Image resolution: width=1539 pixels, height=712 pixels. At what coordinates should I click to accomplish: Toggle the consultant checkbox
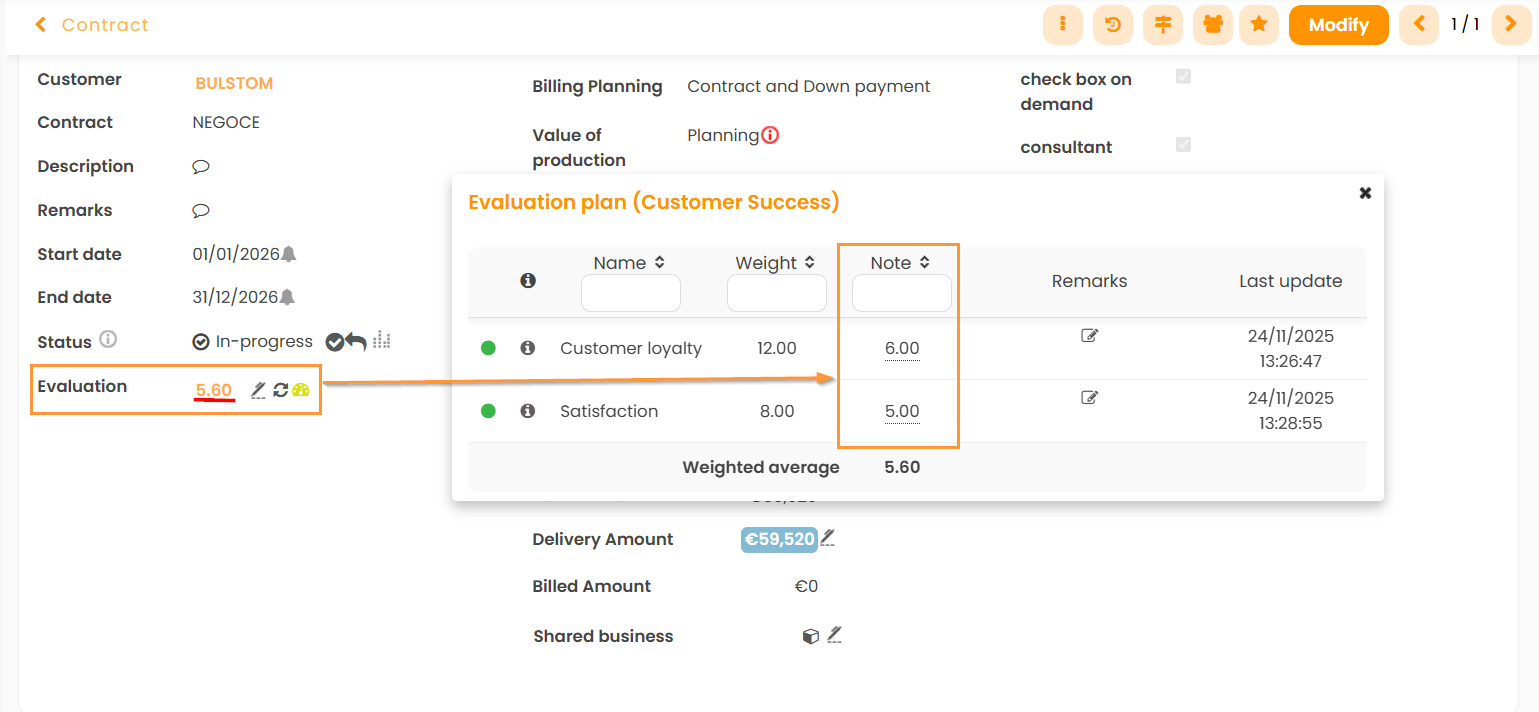click(x=1183, y=145)
